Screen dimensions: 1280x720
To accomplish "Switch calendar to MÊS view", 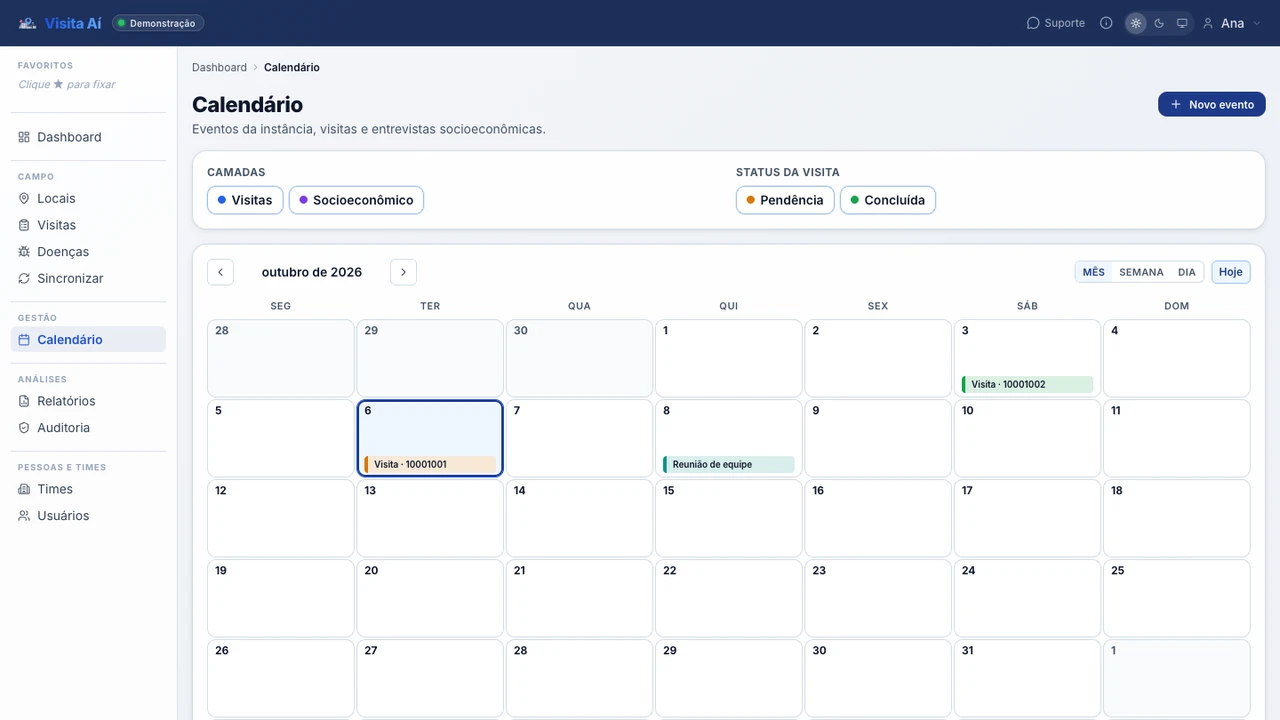I will pos(1094,272).
